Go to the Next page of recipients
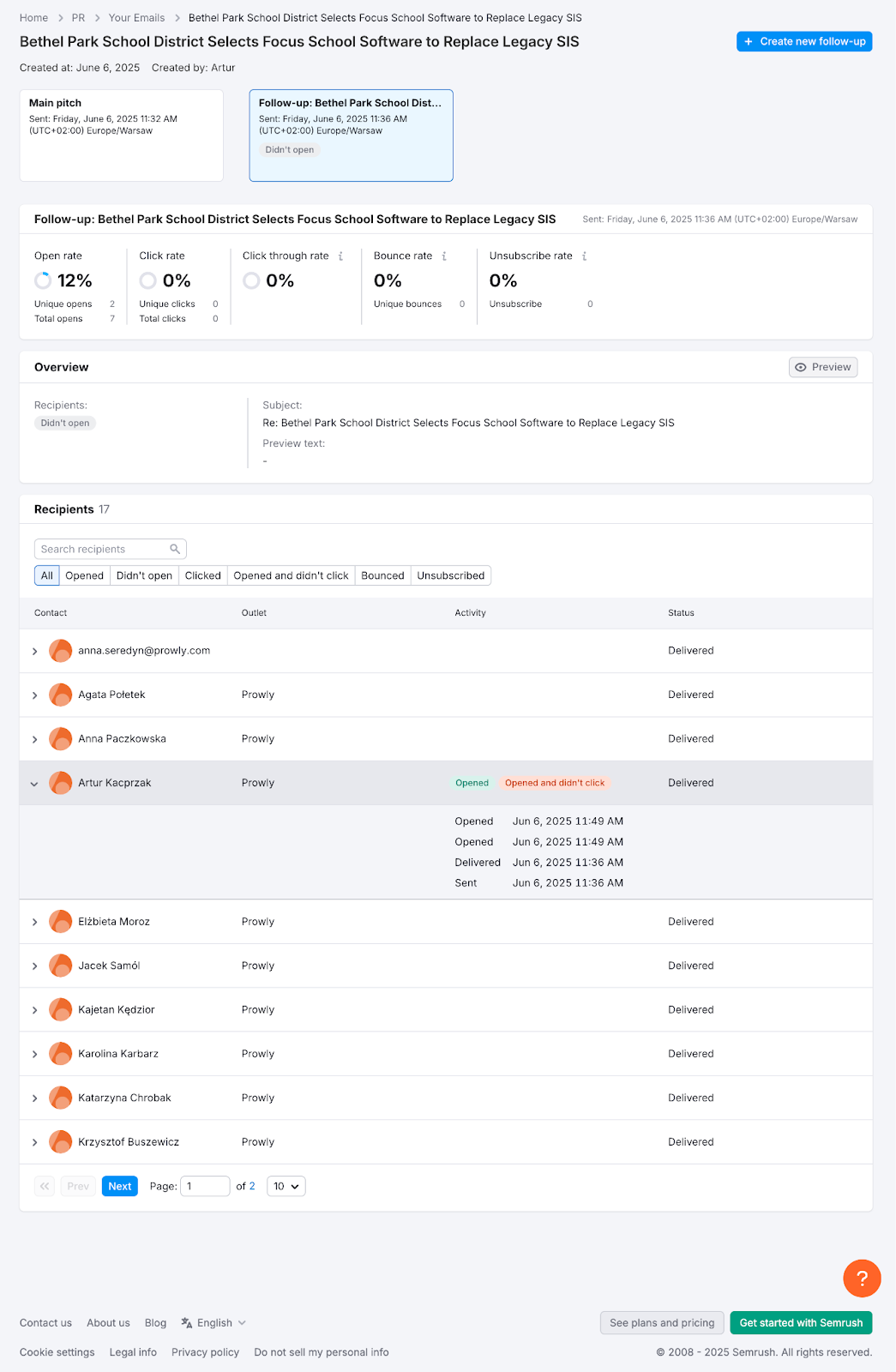Screen dimensions: 896x1372 coord(120,1186)
